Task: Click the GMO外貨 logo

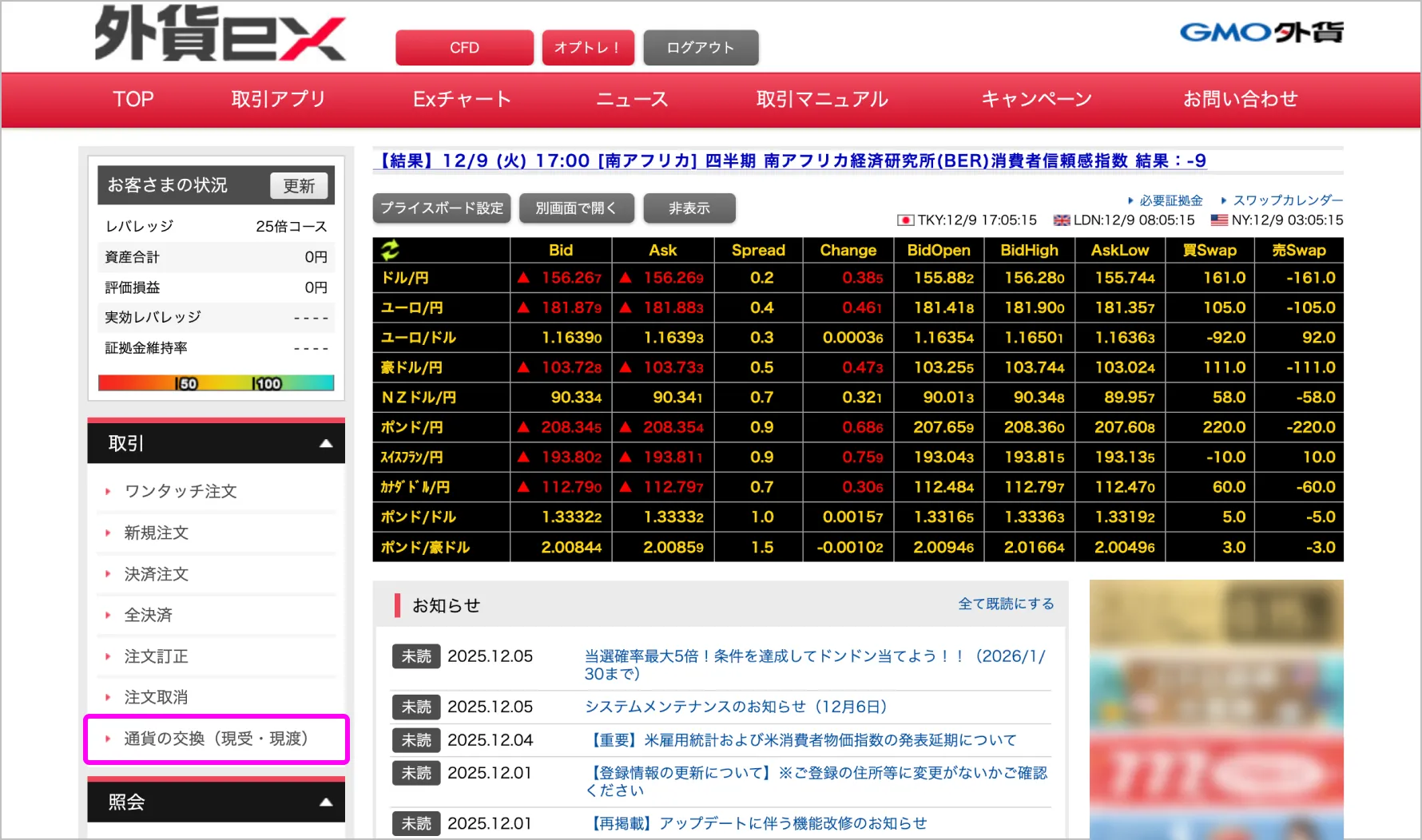Action: pyautogui.click(x=1261, y=32)
